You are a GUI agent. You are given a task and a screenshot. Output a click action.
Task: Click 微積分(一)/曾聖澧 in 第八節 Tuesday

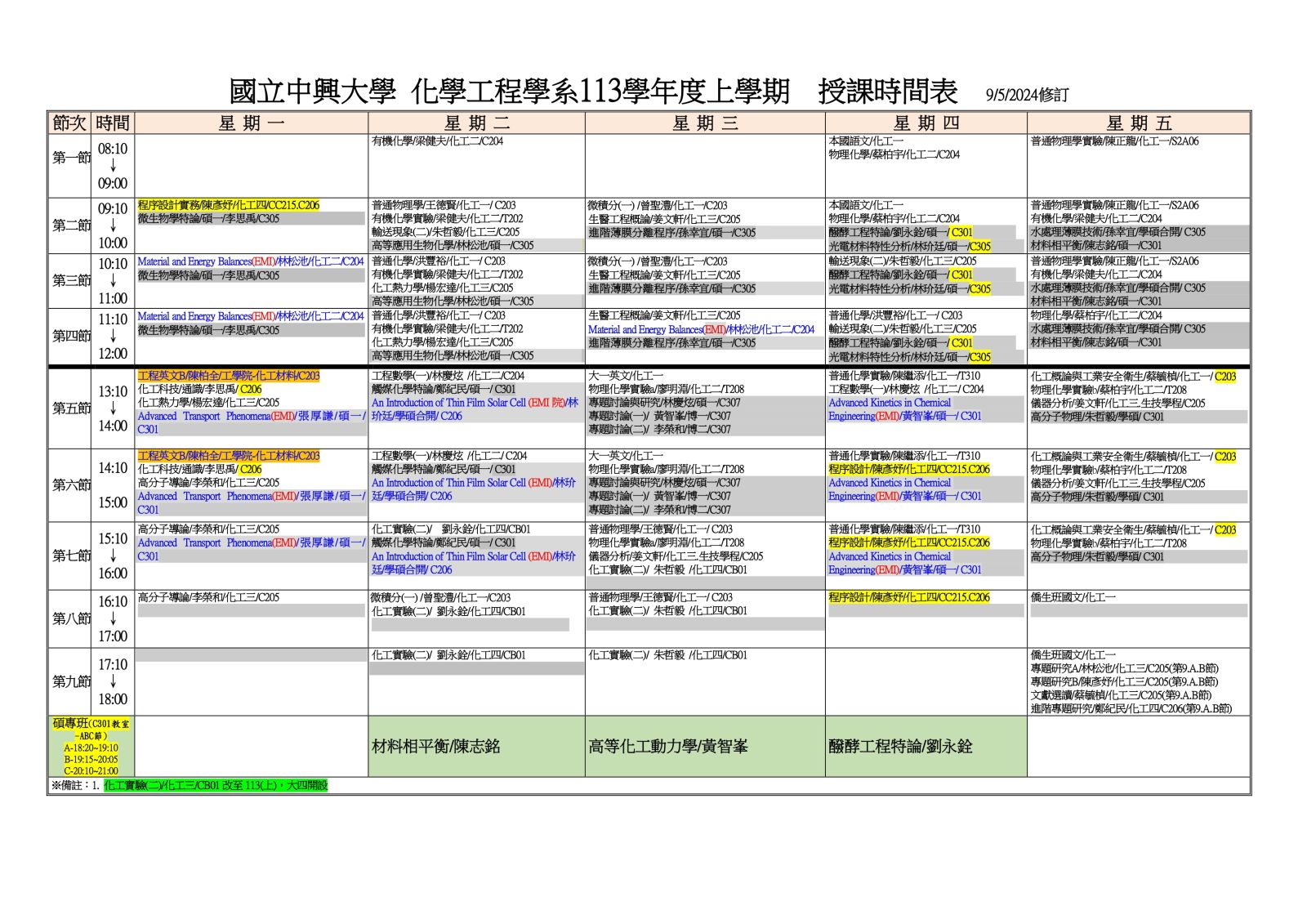(x=441, y=597)
